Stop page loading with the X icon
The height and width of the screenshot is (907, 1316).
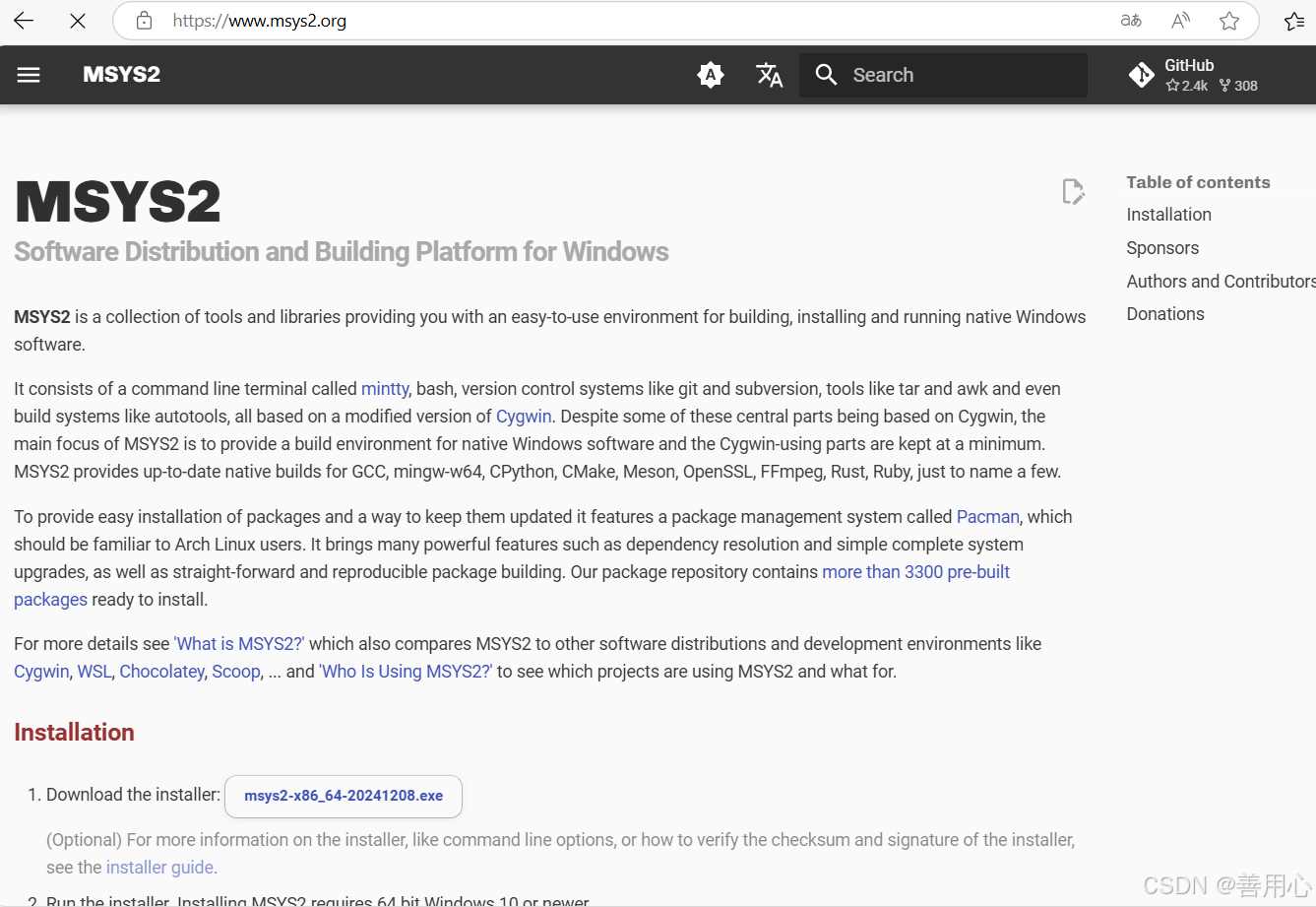78,21
